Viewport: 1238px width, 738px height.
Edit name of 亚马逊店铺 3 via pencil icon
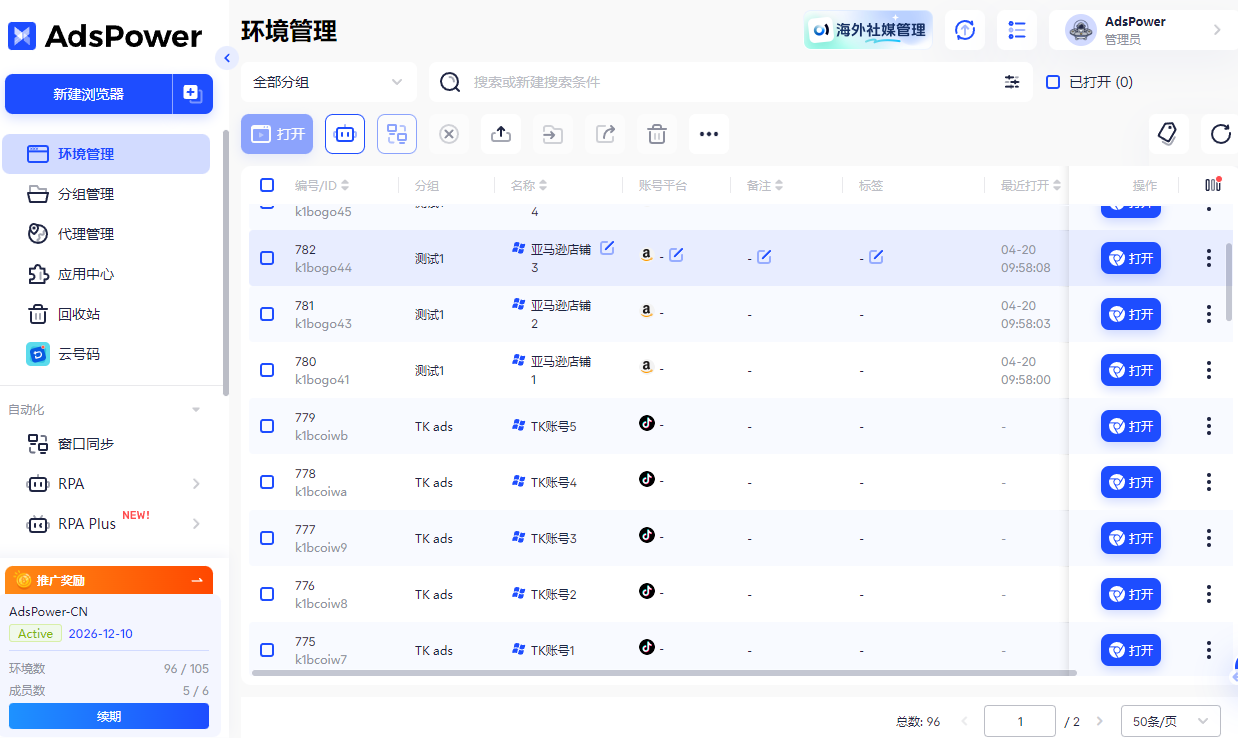tap(607, 249)
